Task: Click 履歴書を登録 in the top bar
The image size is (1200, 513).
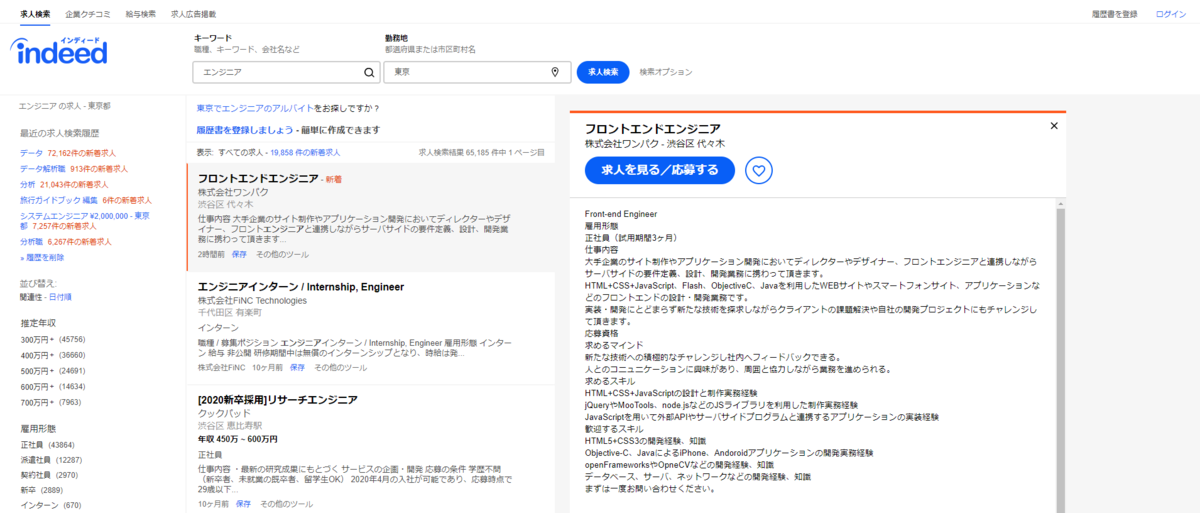Action: click(x=1115, y=14)
